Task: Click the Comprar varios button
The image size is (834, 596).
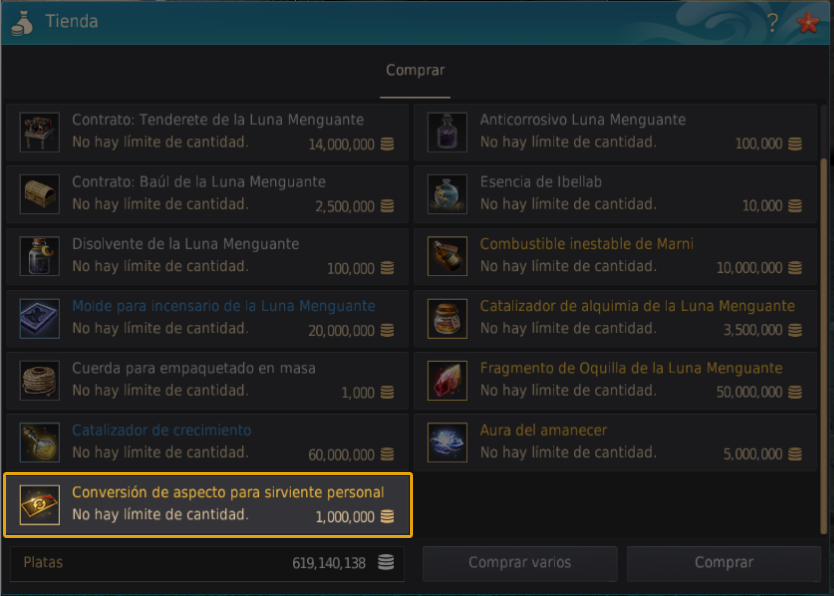Action: (x=520, y=563)
